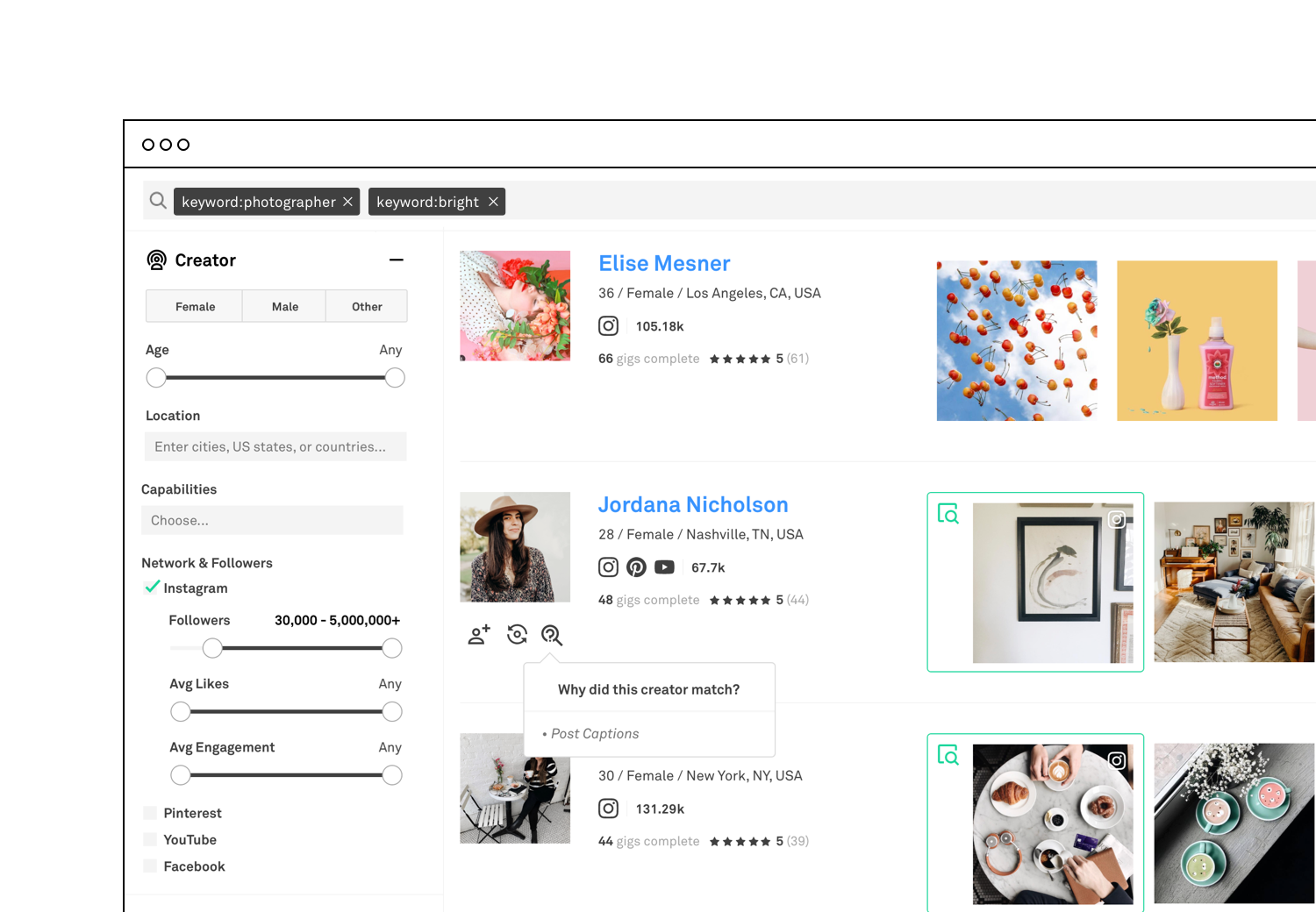The height and width of the screenshot is (912, 1316).
Task: Click the framed artwork post image
Action: [1053, 582]
